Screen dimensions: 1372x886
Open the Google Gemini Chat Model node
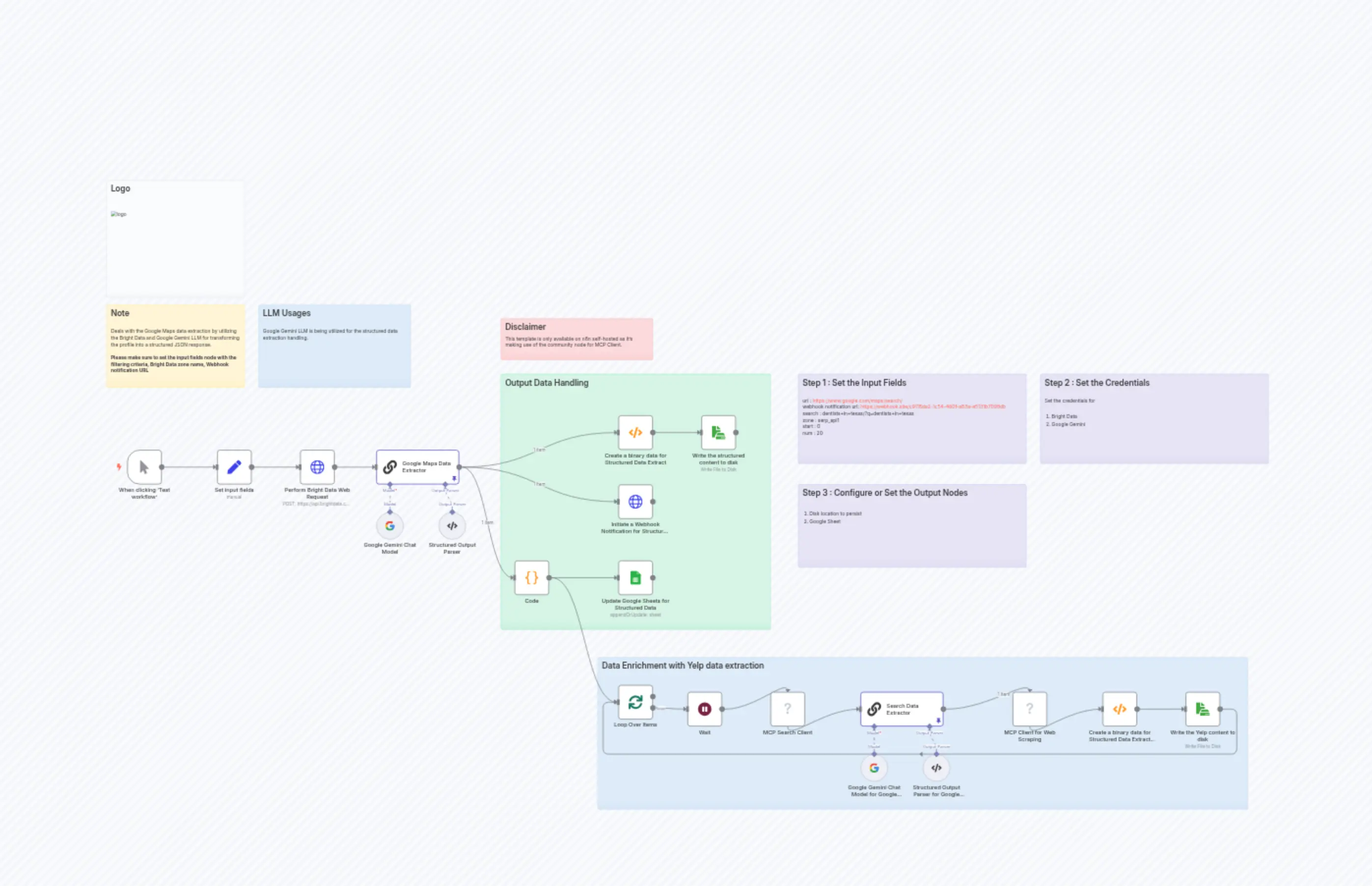pos(389,525)
